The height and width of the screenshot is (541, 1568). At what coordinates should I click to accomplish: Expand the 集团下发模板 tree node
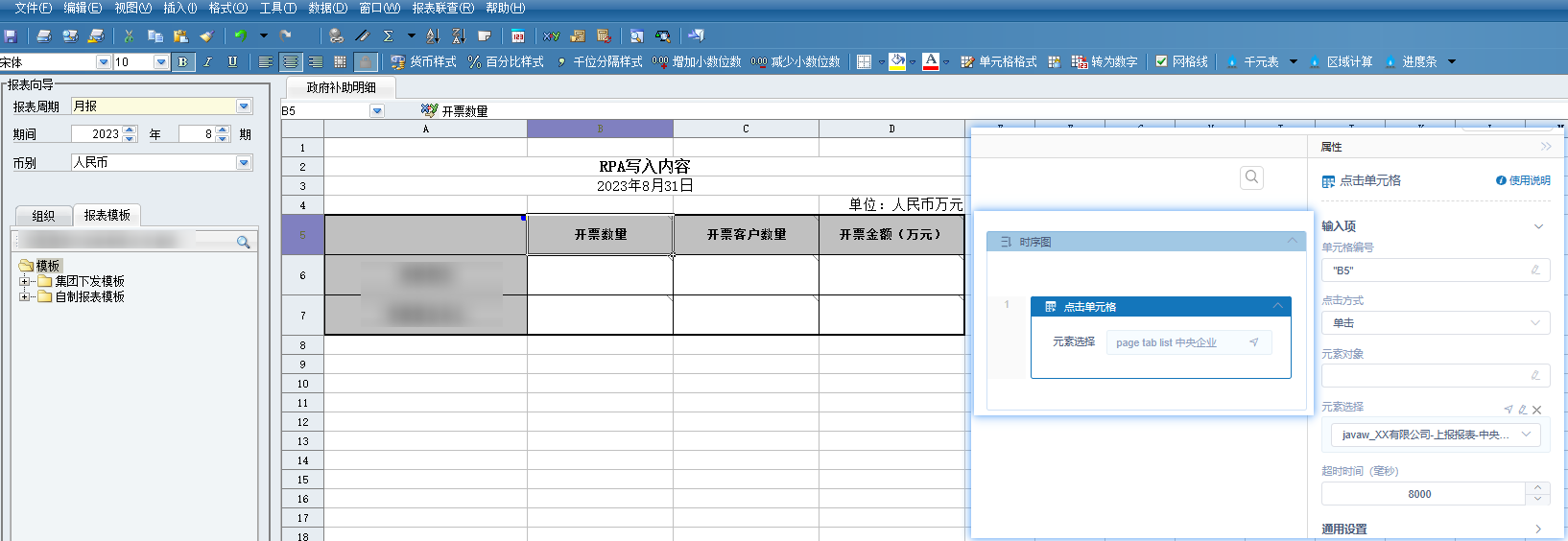24,281
